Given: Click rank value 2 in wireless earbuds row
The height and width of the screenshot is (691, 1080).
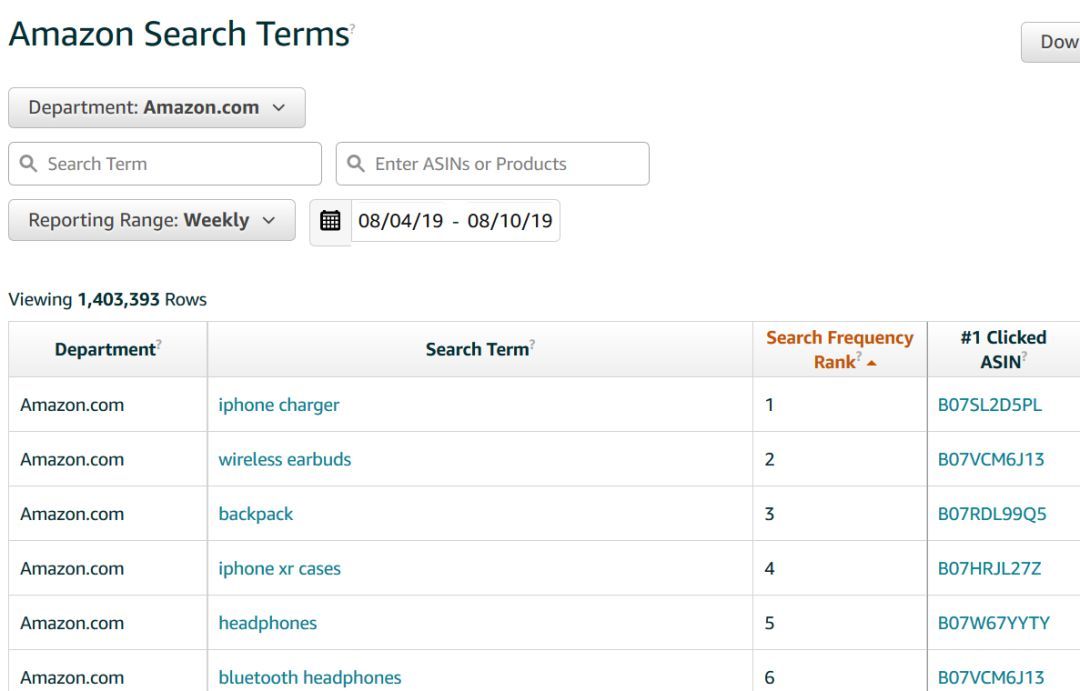Looking at the screenshot, I should 769,460.
